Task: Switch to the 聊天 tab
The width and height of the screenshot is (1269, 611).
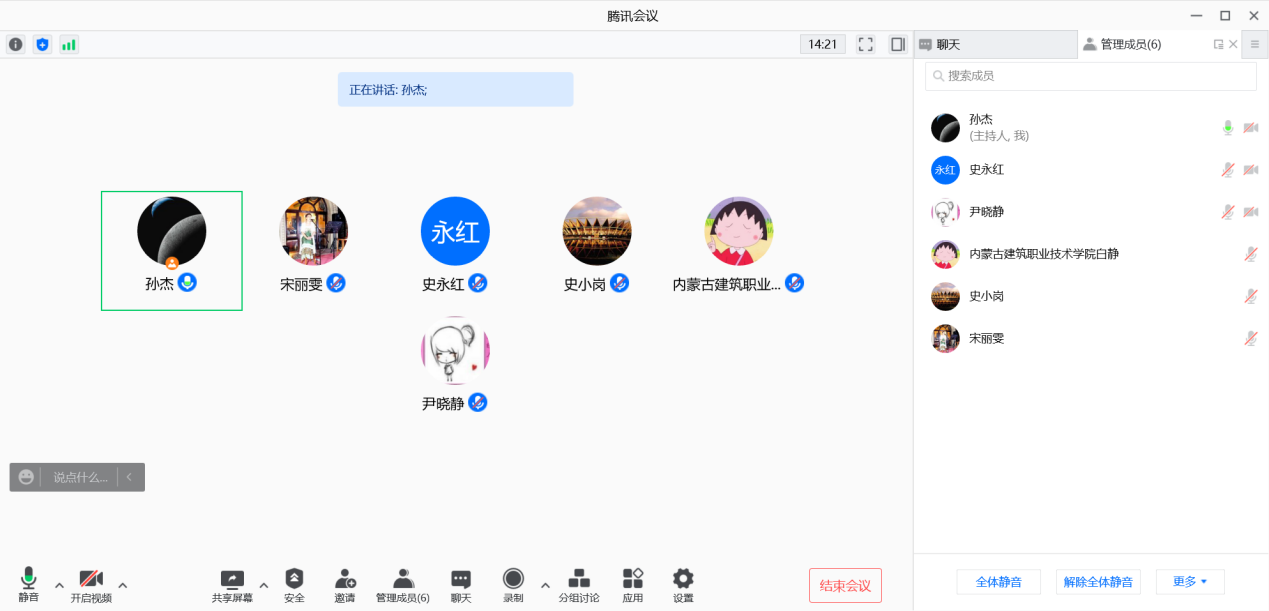Action: tap(995, 44)
